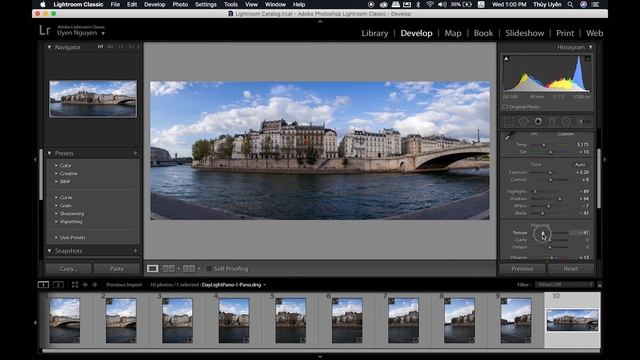Open the Settings menu in menu bar
This screenshot has height=360, width=640.
tap(206, 4)
